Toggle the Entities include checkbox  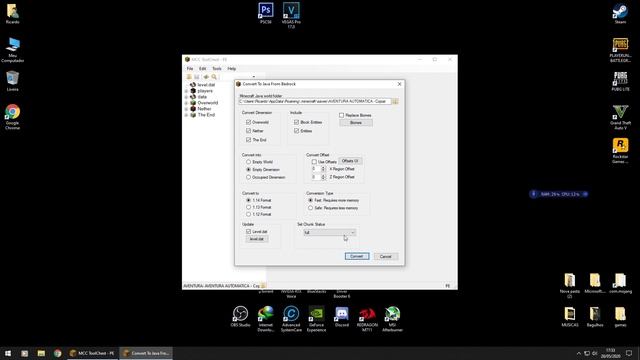(296, 131)
